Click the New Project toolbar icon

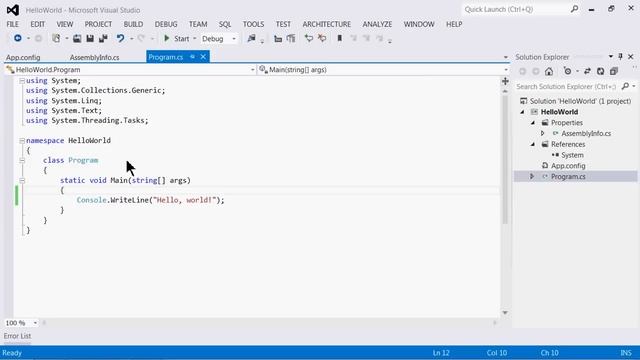pyautogui.click(x=56, y=38)
